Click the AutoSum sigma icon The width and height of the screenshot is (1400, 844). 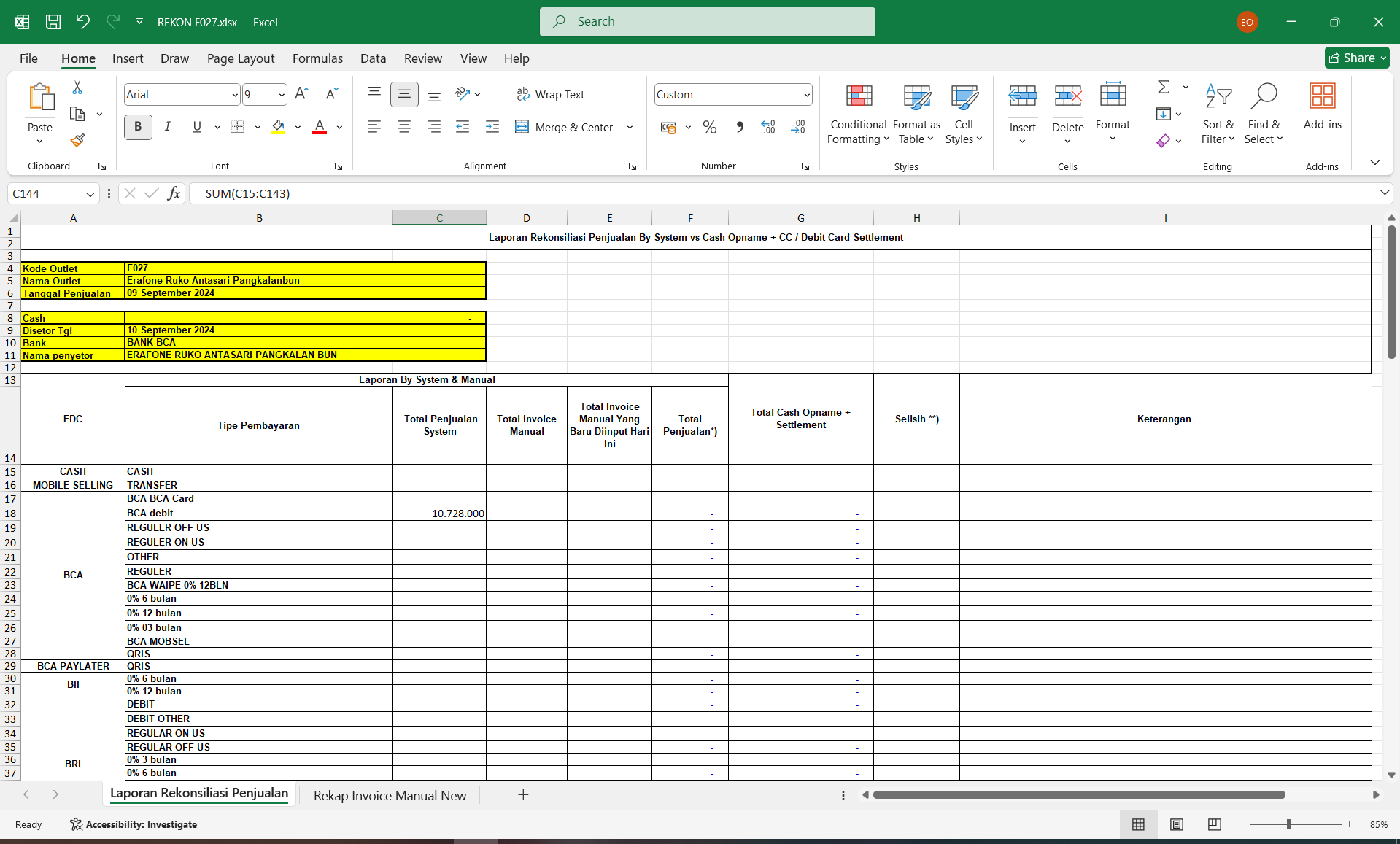(x=1164, y=88)
